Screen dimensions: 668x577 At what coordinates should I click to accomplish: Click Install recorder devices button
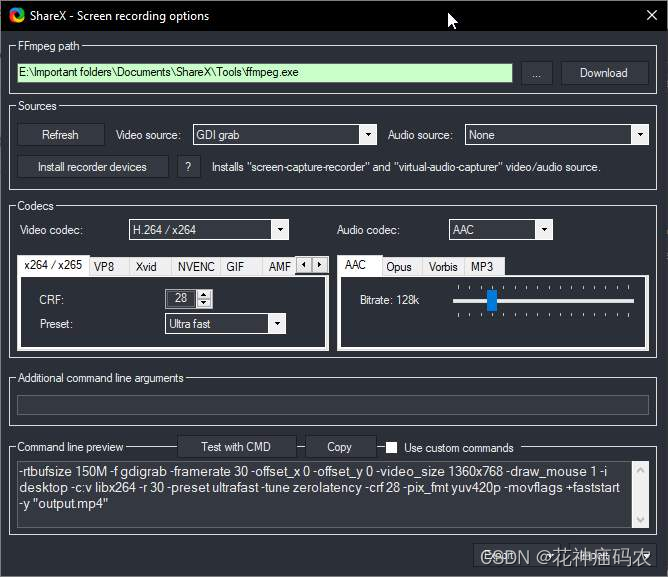point(92,167)
